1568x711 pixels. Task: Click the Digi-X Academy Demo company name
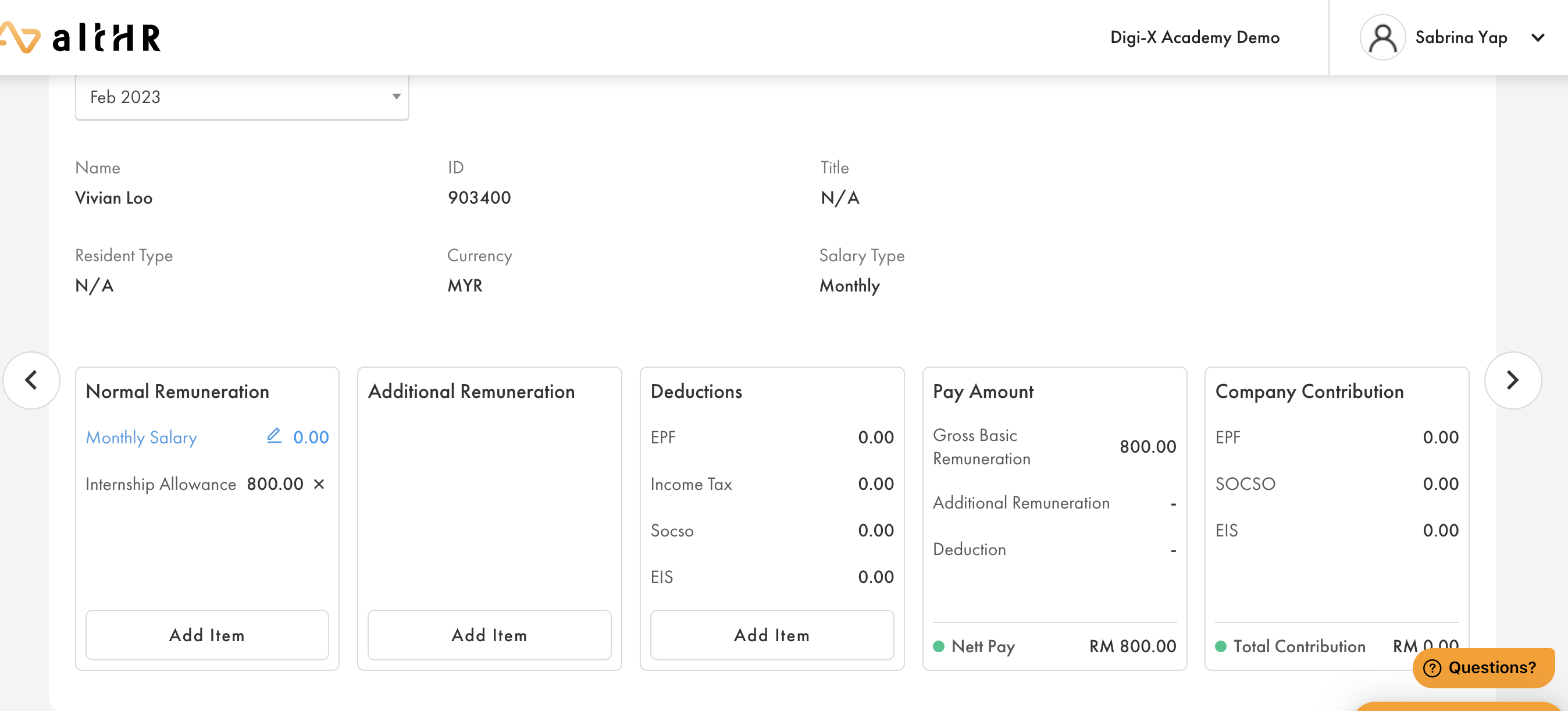pos(1194,38)
